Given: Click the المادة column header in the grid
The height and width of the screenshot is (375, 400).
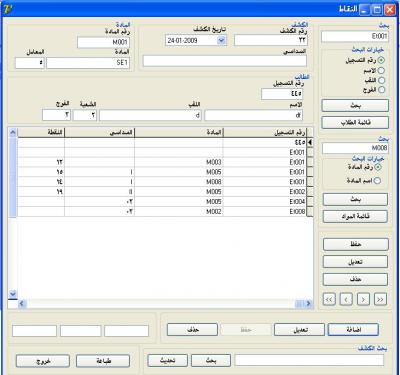Looking at the screenshot, I should (179, 133).
